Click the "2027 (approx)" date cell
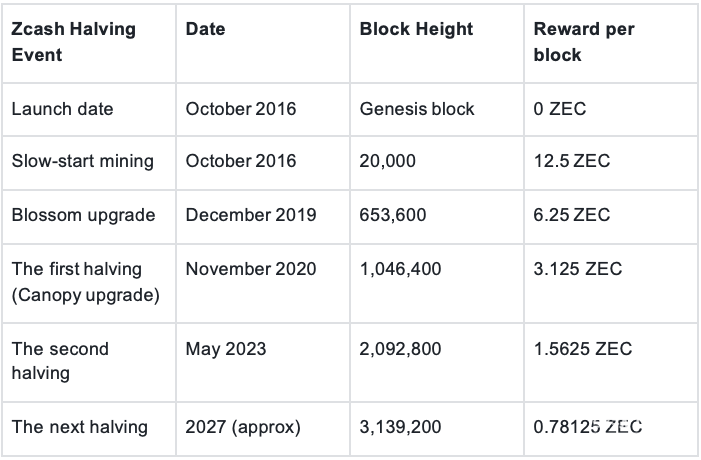The image size is (701, 460). point(241,427)
